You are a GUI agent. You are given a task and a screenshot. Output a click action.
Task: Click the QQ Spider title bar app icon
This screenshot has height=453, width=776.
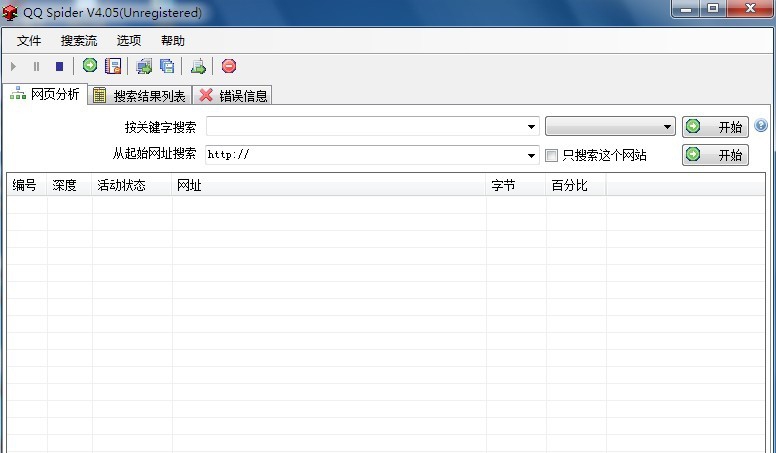pos(10,12)
